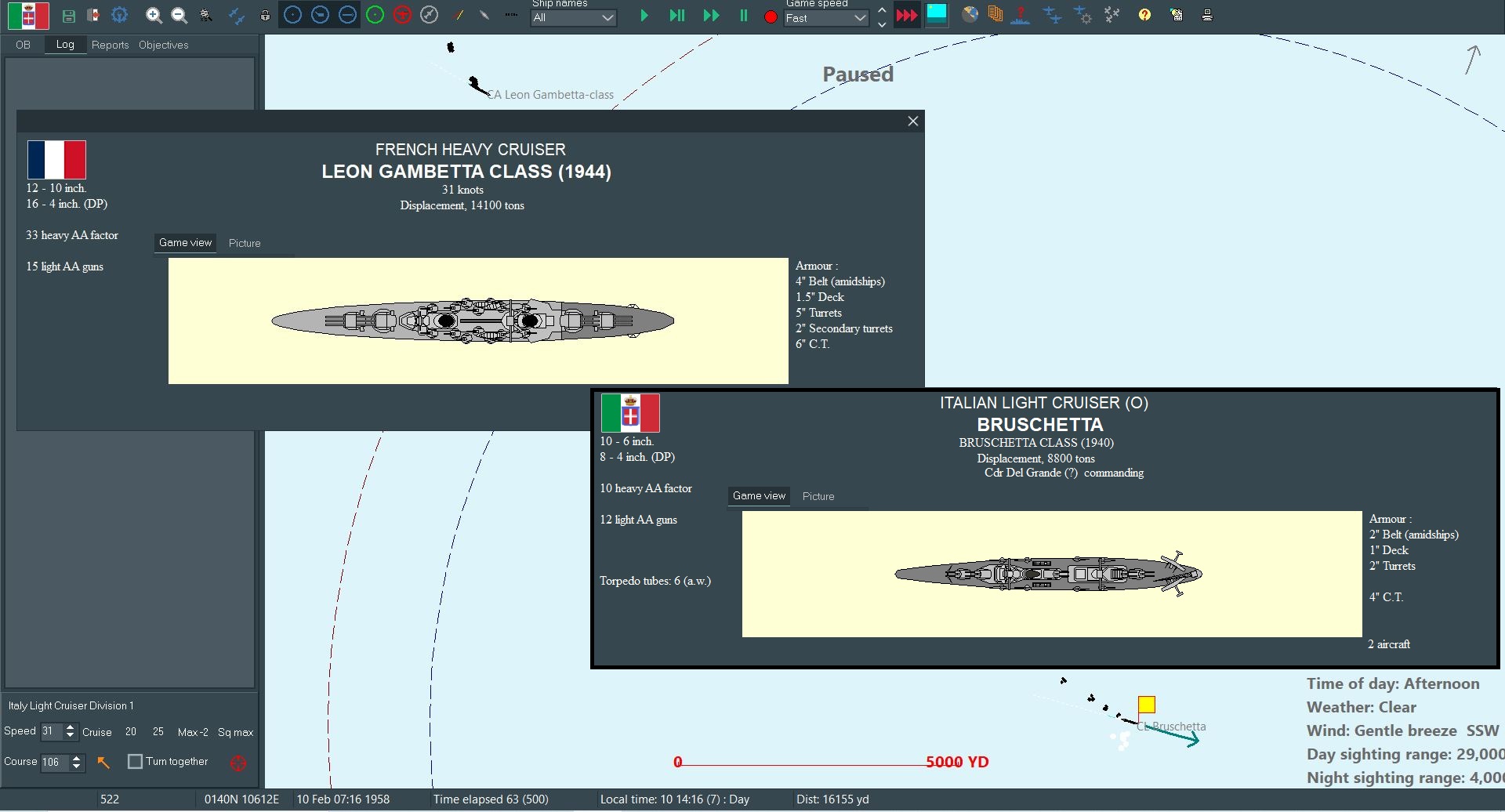Switch to the Objectives tab

[x=164, y=45]
